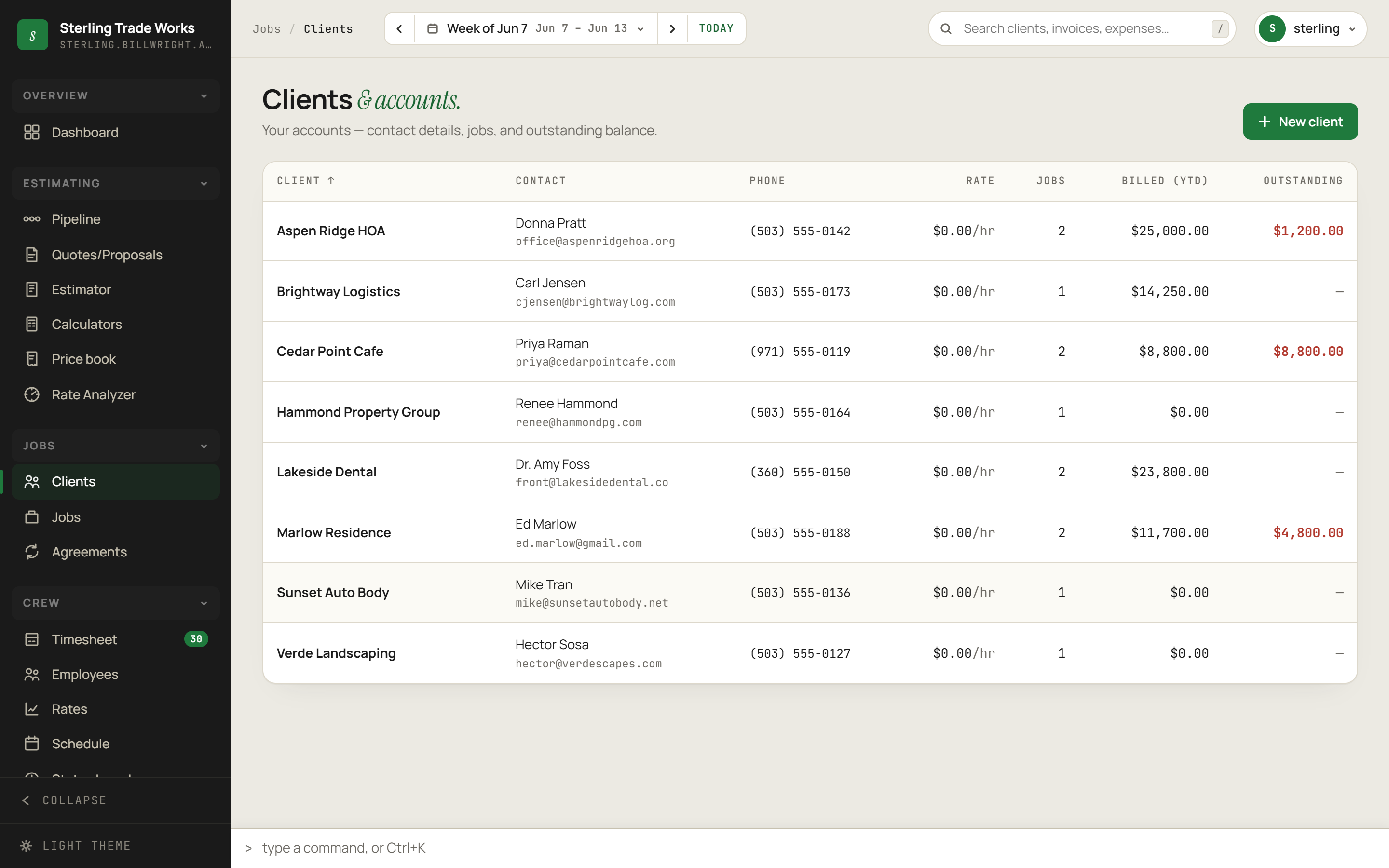The image size is (1389, 868).
Task: Open the Estimator menu item
Action: point(115,289)
